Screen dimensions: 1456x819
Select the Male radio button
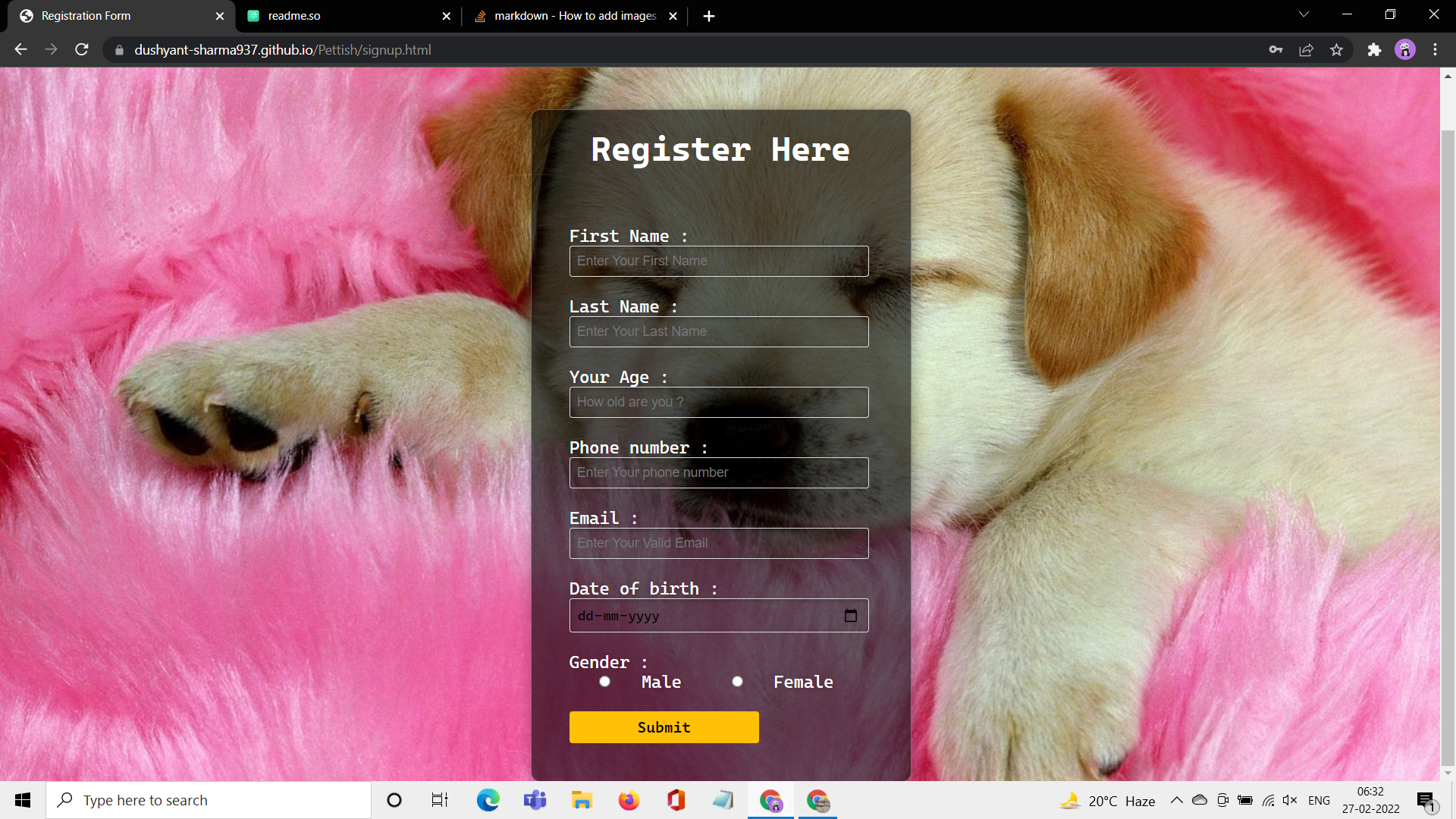click(604, 681)
